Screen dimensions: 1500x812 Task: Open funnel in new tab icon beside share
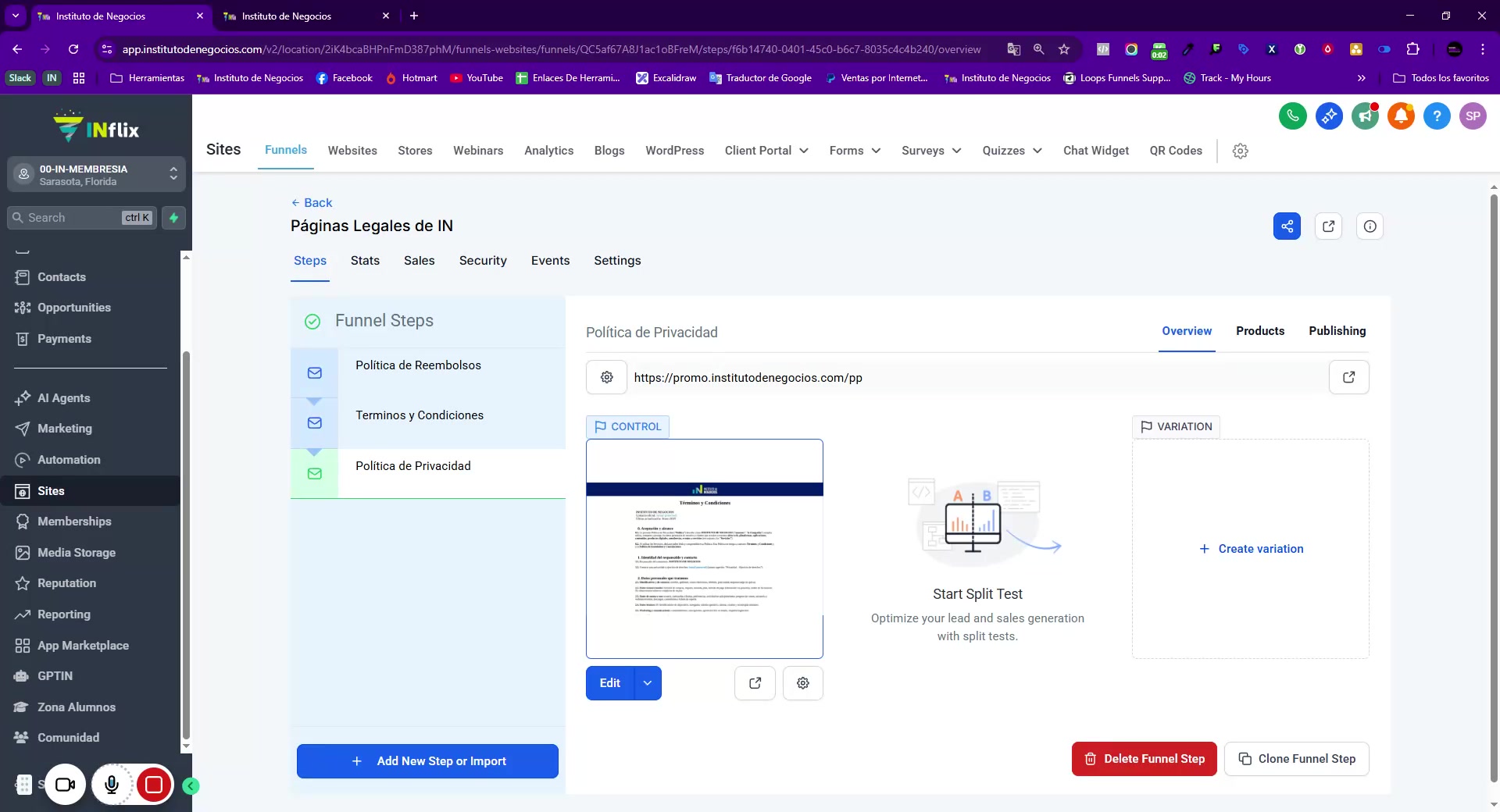coord(1328,226)
